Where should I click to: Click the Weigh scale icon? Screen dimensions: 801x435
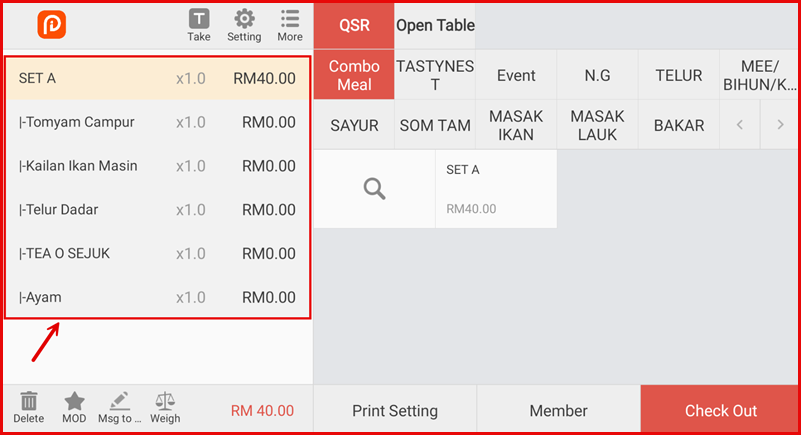pos(165,407)
